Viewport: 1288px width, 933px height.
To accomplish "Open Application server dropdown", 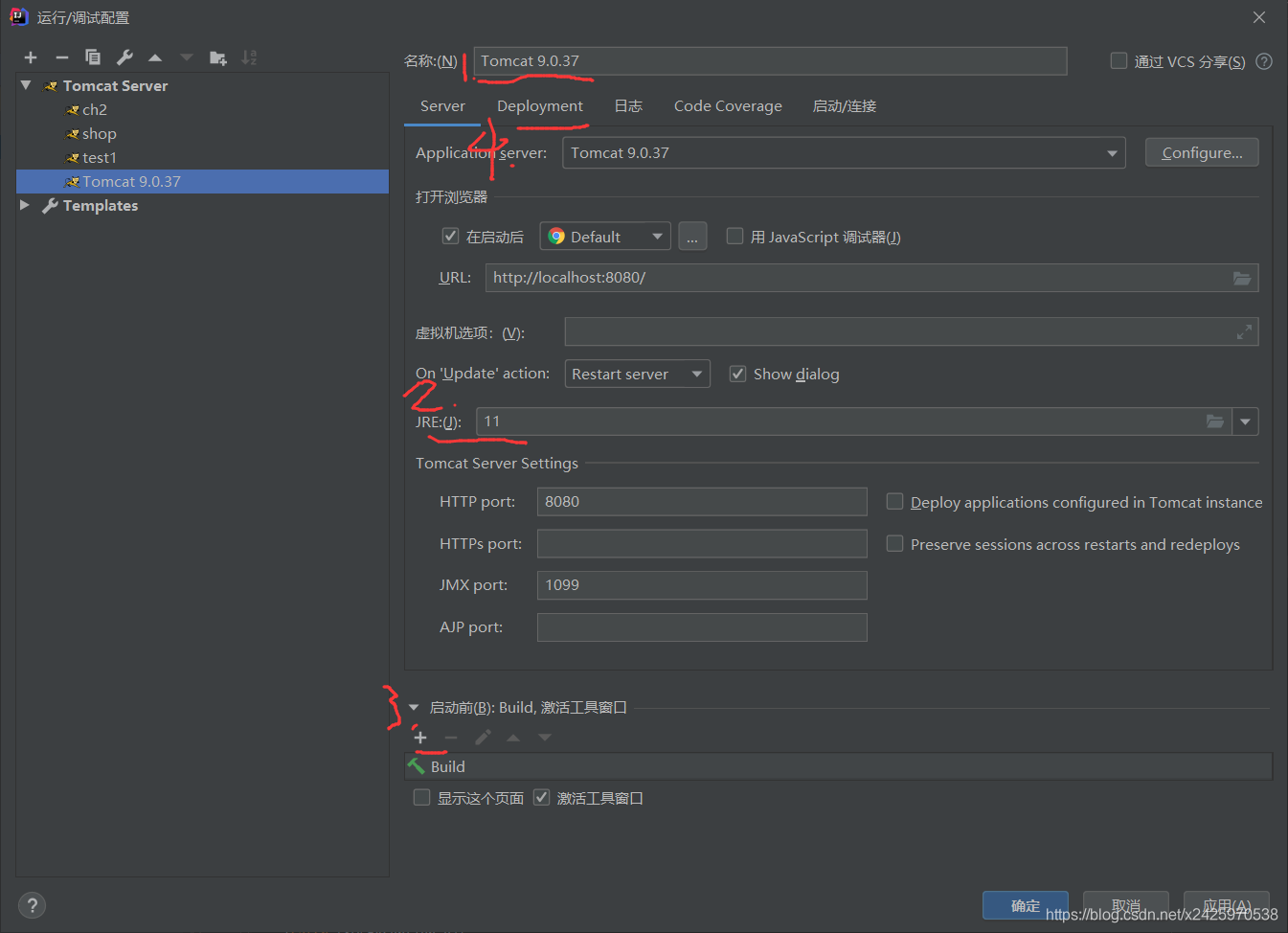I will [844, 153].
